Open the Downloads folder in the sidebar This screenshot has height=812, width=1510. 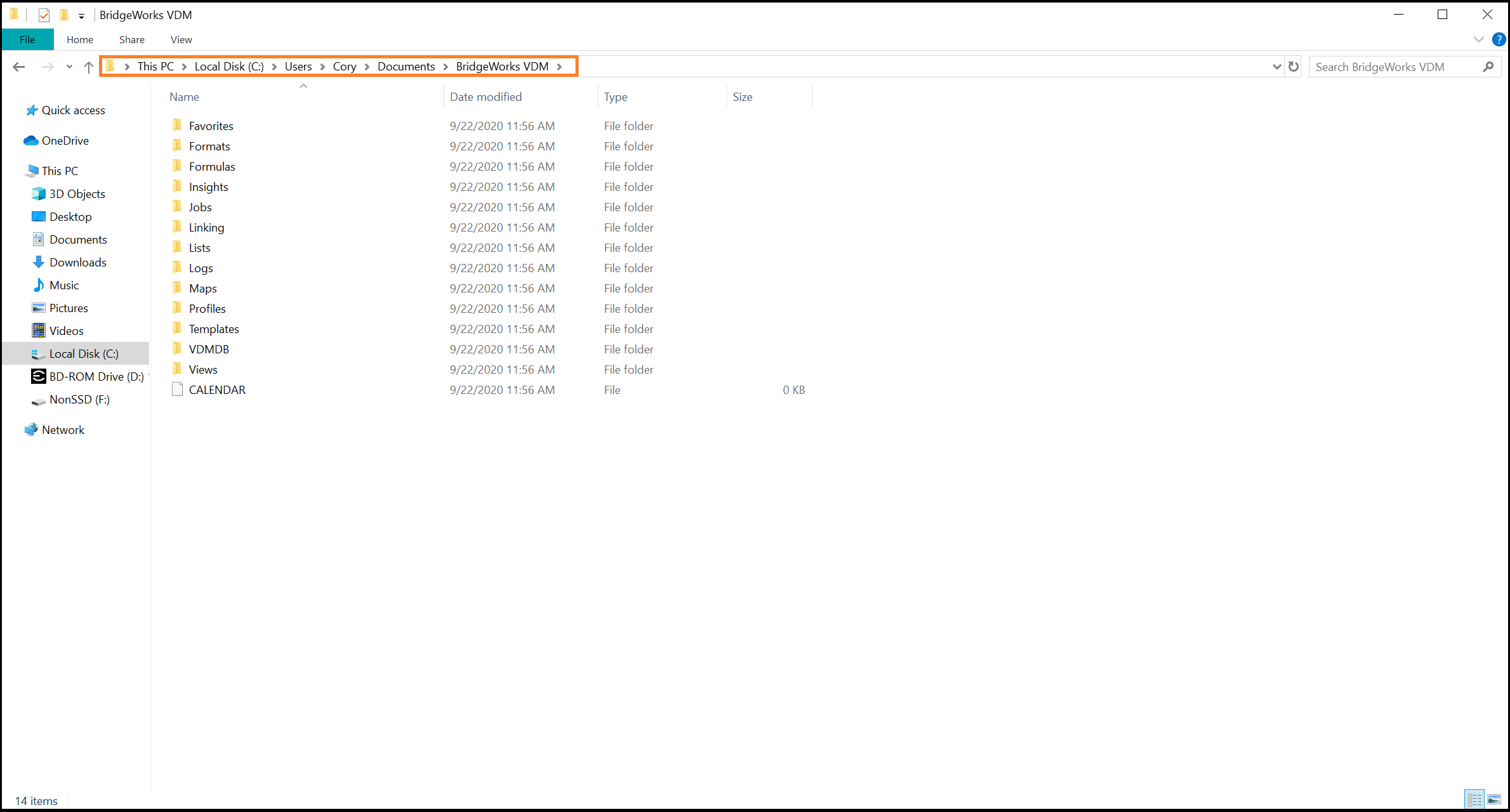[78, 262]
